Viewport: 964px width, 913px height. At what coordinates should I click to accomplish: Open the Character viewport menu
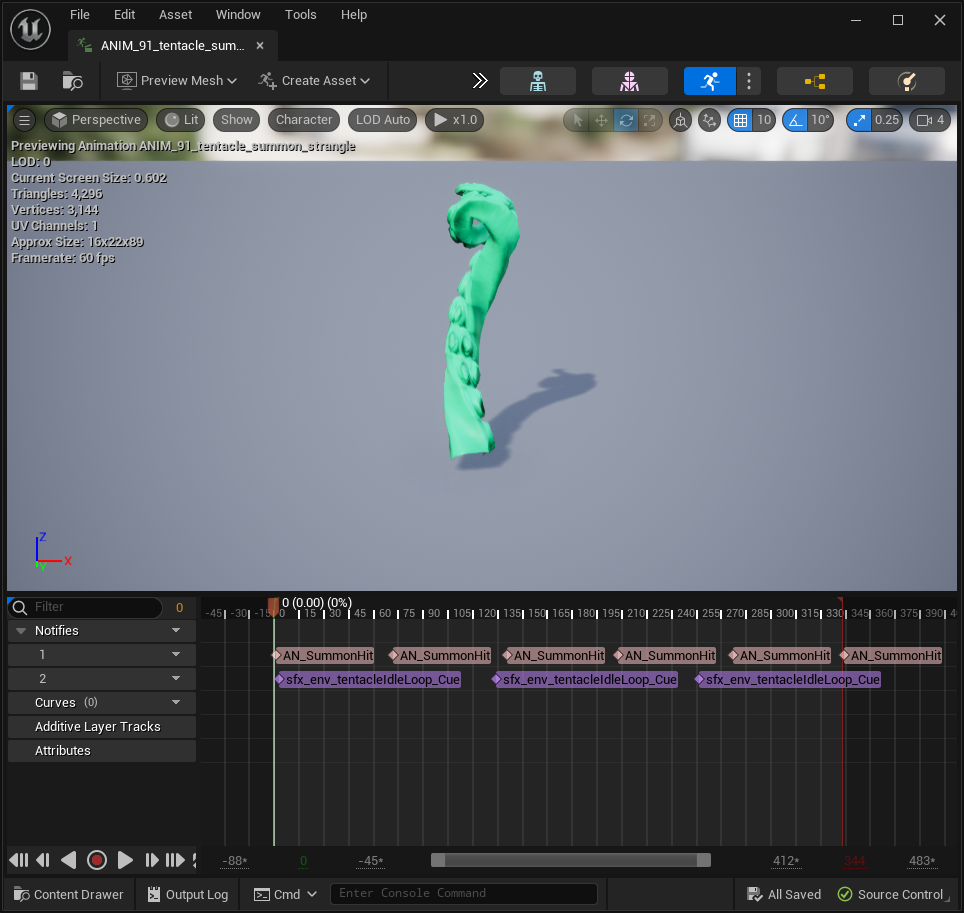(304, 120)
